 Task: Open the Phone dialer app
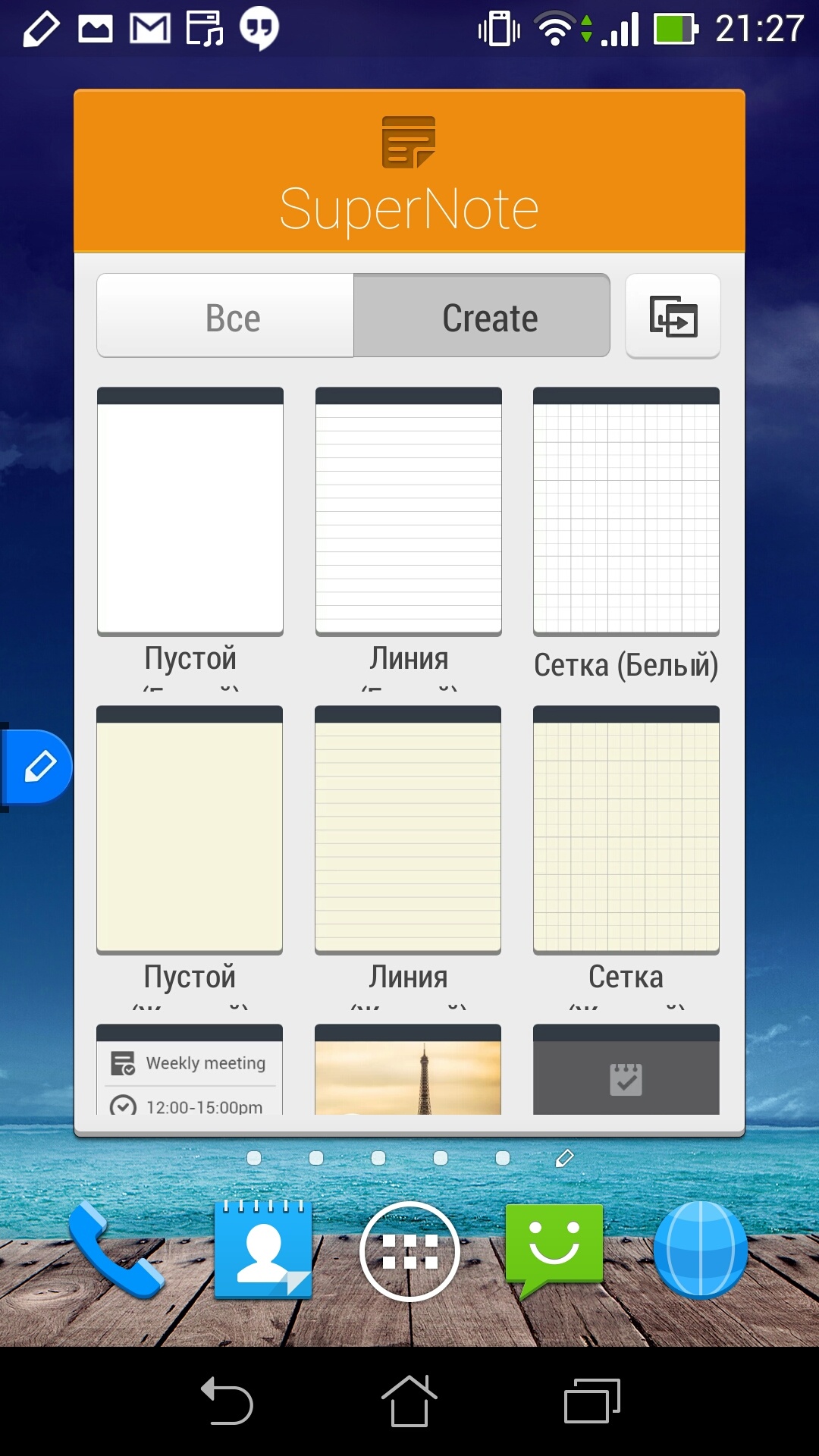click(x=115, y=1250)
